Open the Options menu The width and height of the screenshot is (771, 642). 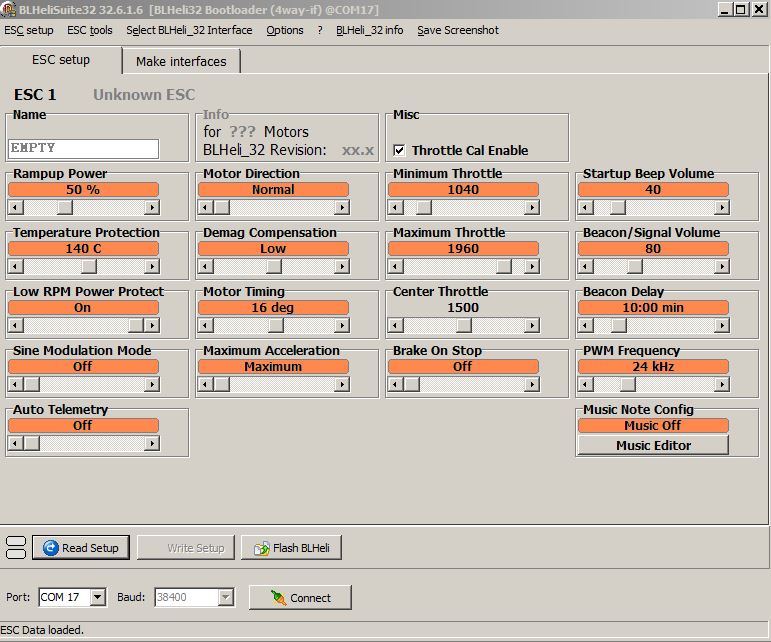[x=285, y=30]
